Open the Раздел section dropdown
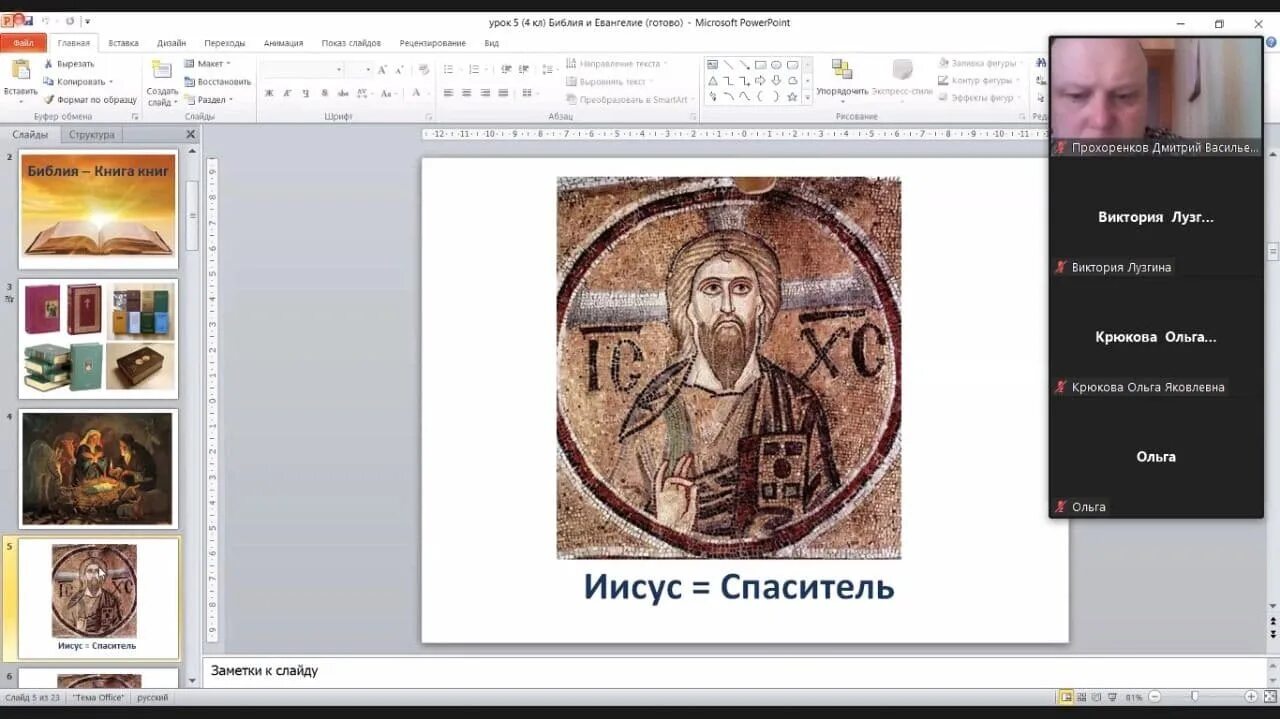This screenshot has width=1280, height=719. (208, 100)
